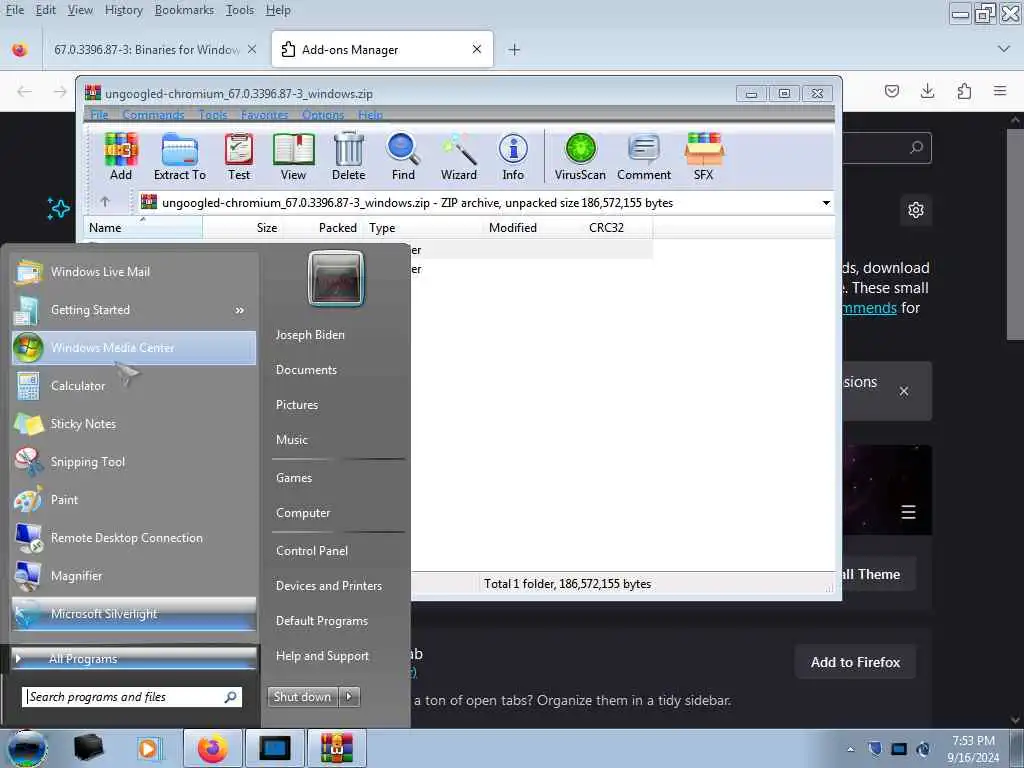Launch Windows Media Center
Screen dimensions: 1024x768
pos(133,347)
